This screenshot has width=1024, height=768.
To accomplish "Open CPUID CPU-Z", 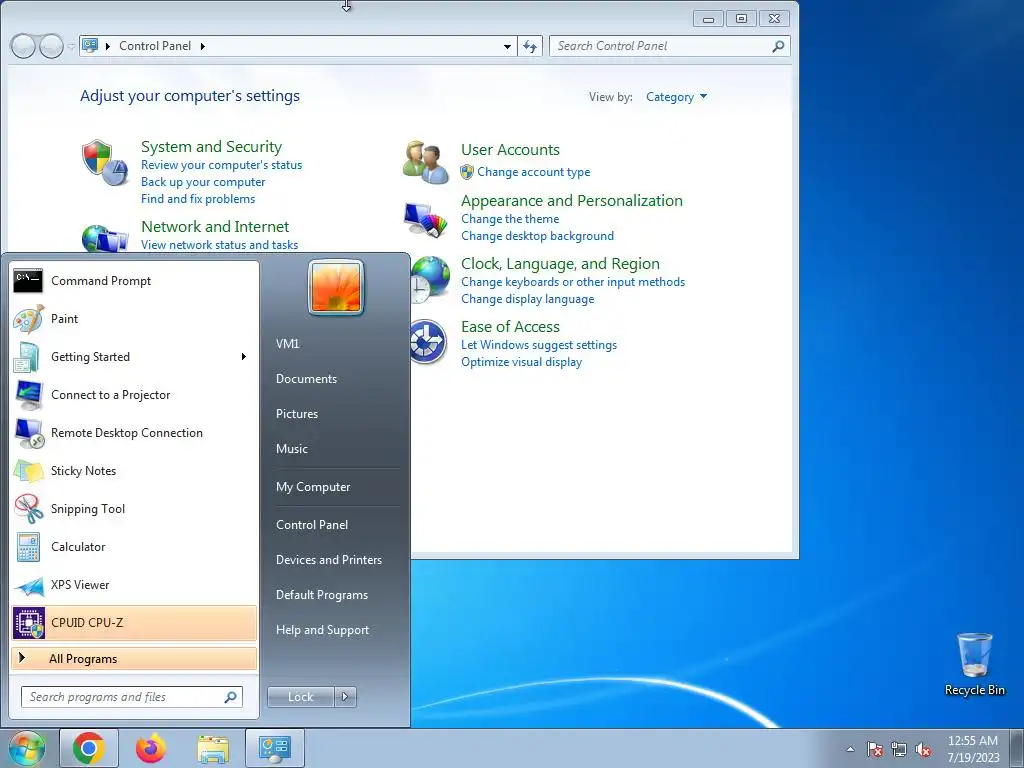I will coord(134,623).
